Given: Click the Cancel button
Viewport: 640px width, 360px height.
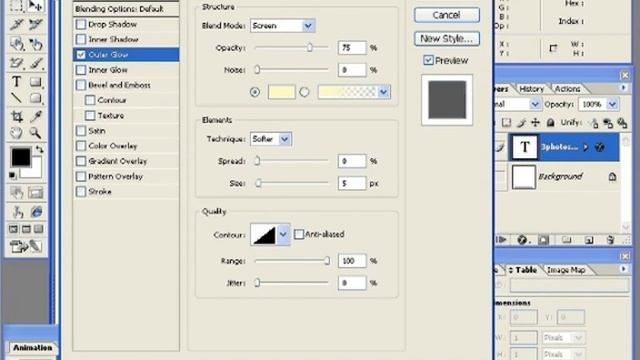Looking at the screenshot, I should click(447, 15).
